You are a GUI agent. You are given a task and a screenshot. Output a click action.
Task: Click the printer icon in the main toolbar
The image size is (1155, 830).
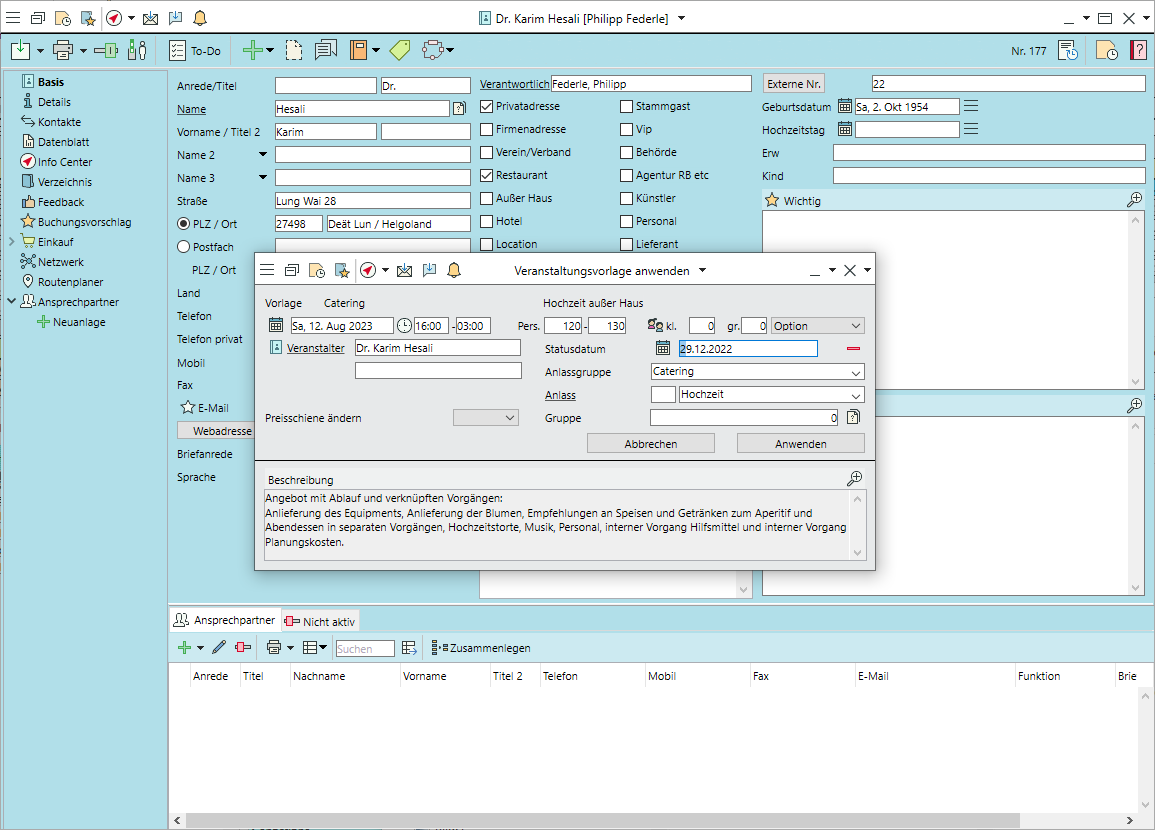click(62, 50)
